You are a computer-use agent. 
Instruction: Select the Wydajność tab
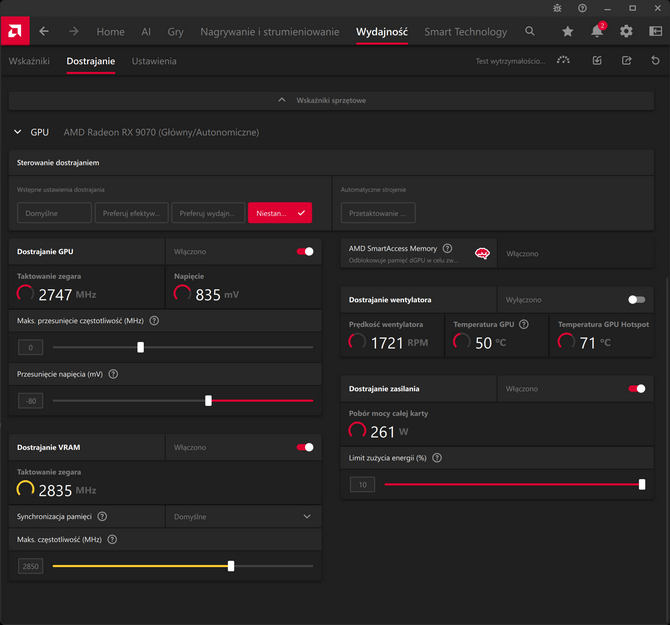382,32
